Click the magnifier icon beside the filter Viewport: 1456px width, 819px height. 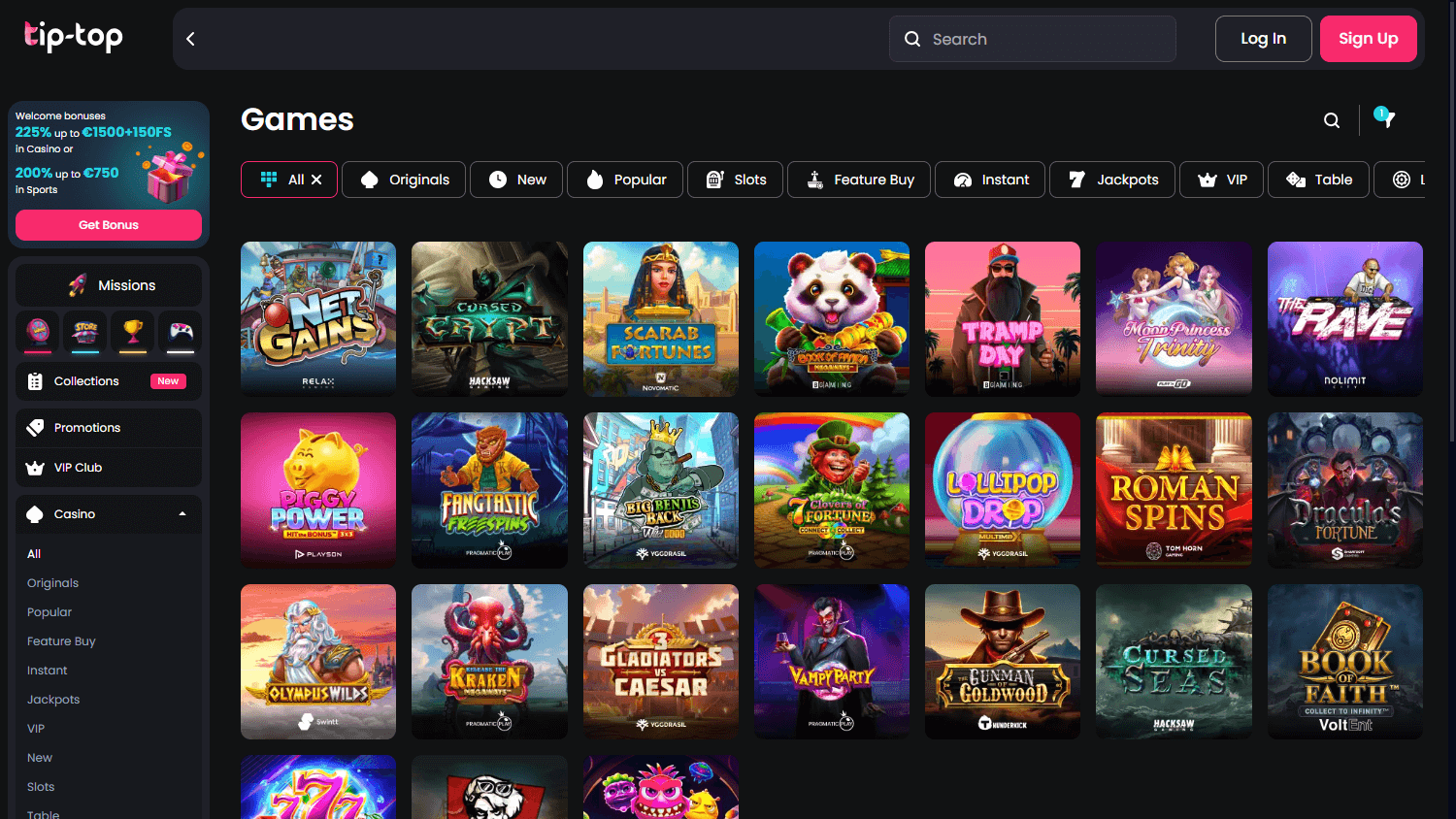tap(1331, 119)
